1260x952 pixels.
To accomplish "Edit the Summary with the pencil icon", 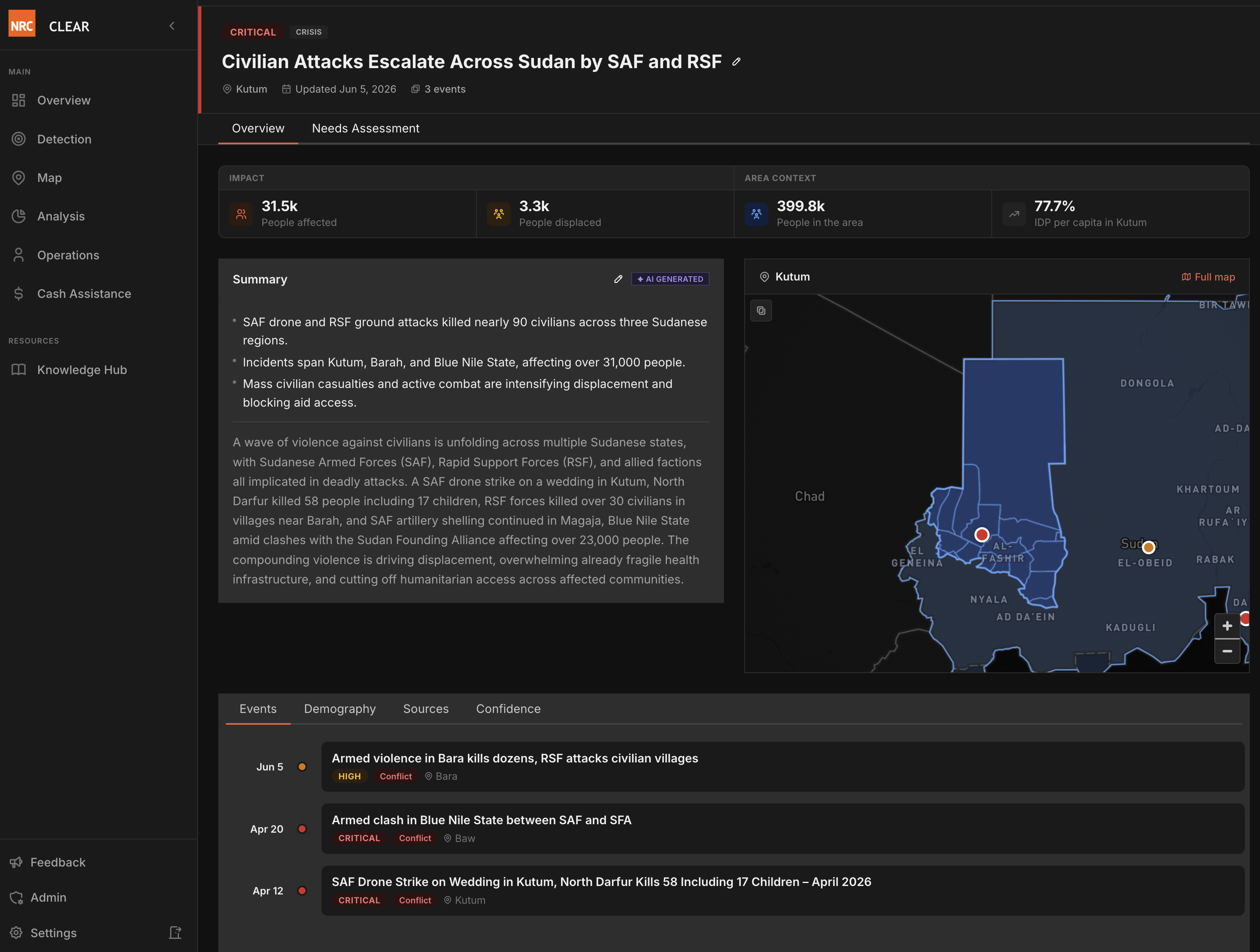I will (x=618, y=279).
